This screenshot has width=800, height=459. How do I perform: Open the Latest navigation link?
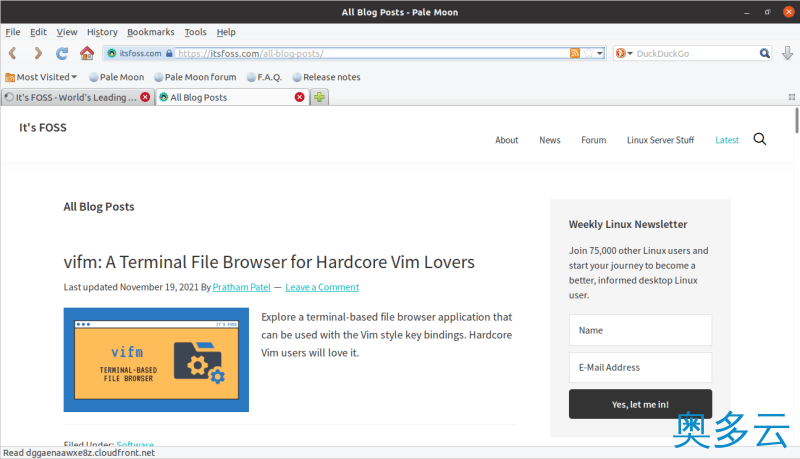727,140
